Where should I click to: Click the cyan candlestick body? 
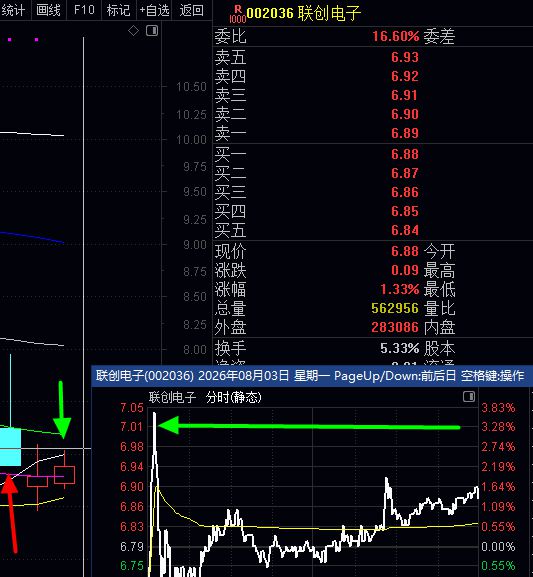[10, 446]
